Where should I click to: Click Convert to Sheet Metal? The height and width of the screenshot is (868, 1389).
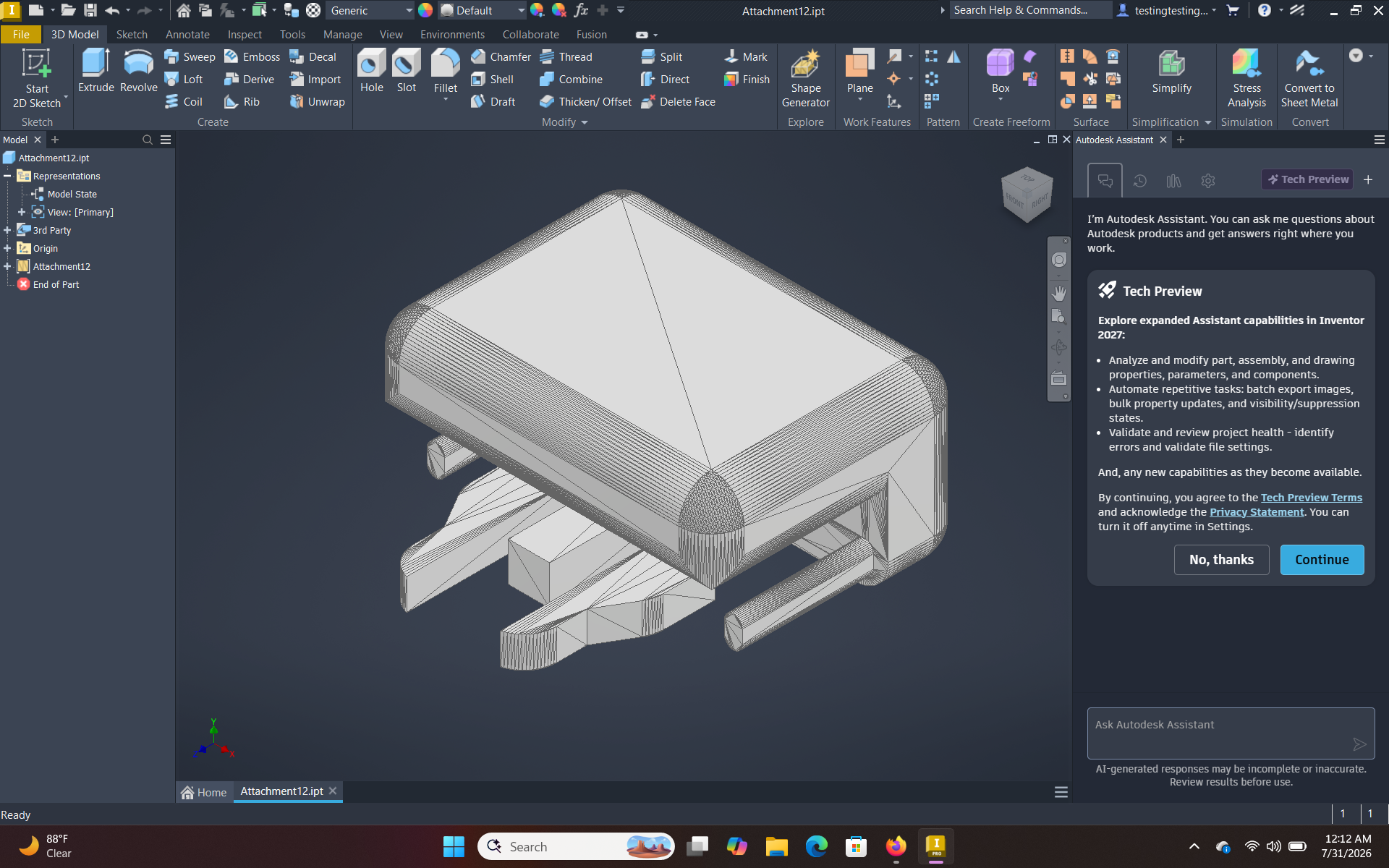pyautogui.click(x=1309, y=78)
